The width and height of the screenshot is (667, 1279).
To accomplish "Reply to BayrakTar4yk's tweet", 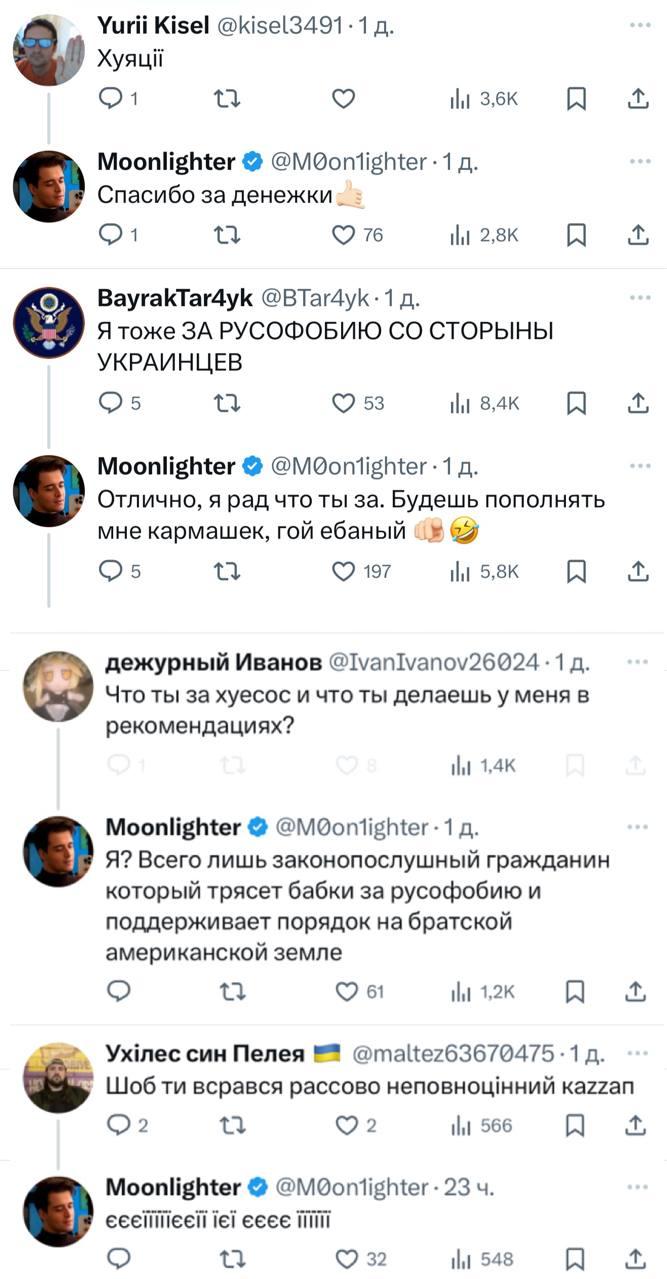I will click(x=112, y=403).
